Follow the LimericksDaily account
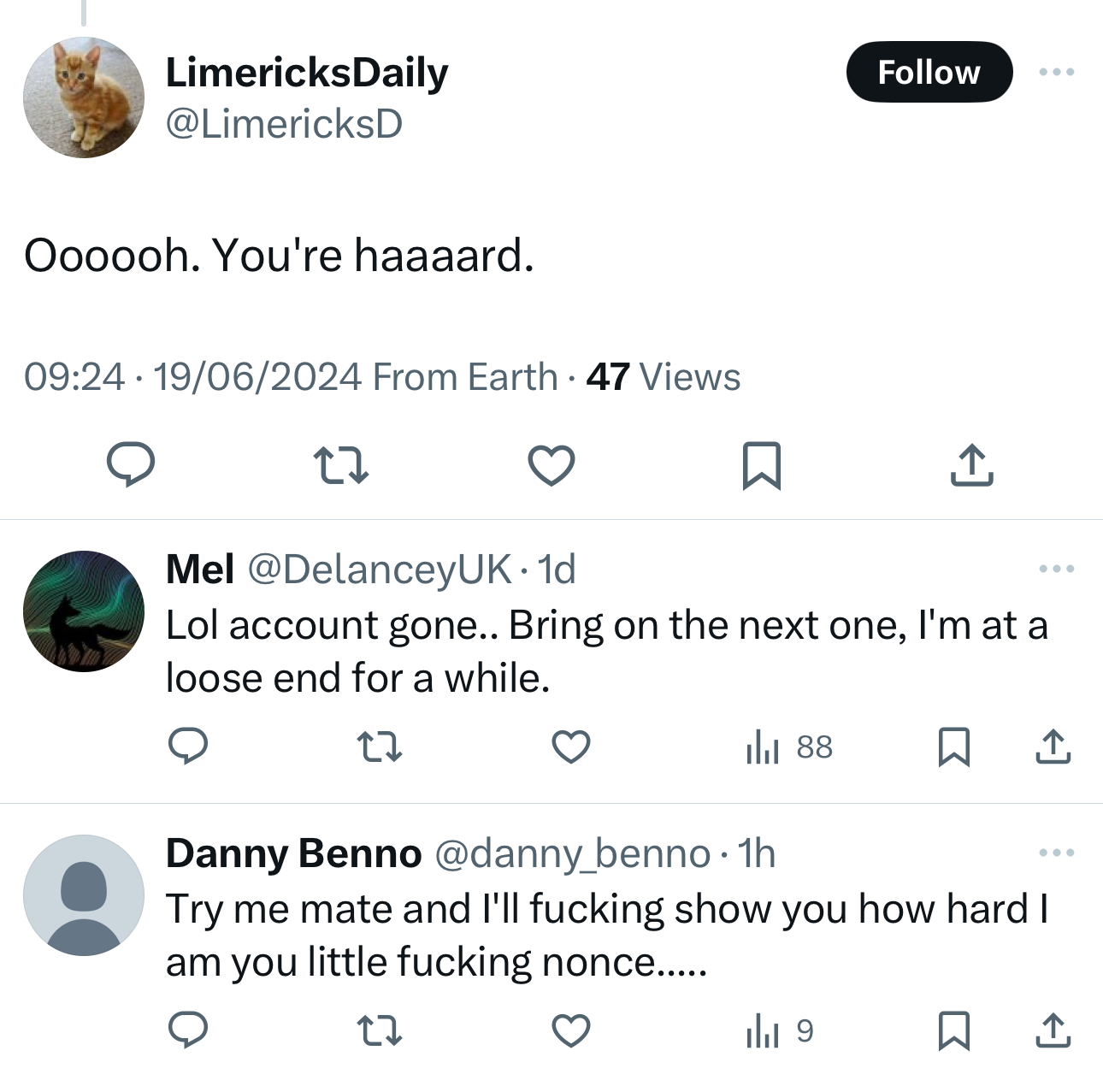Screen dimensions: 1103x1092 pyautogui.click(x=929, y=72)
